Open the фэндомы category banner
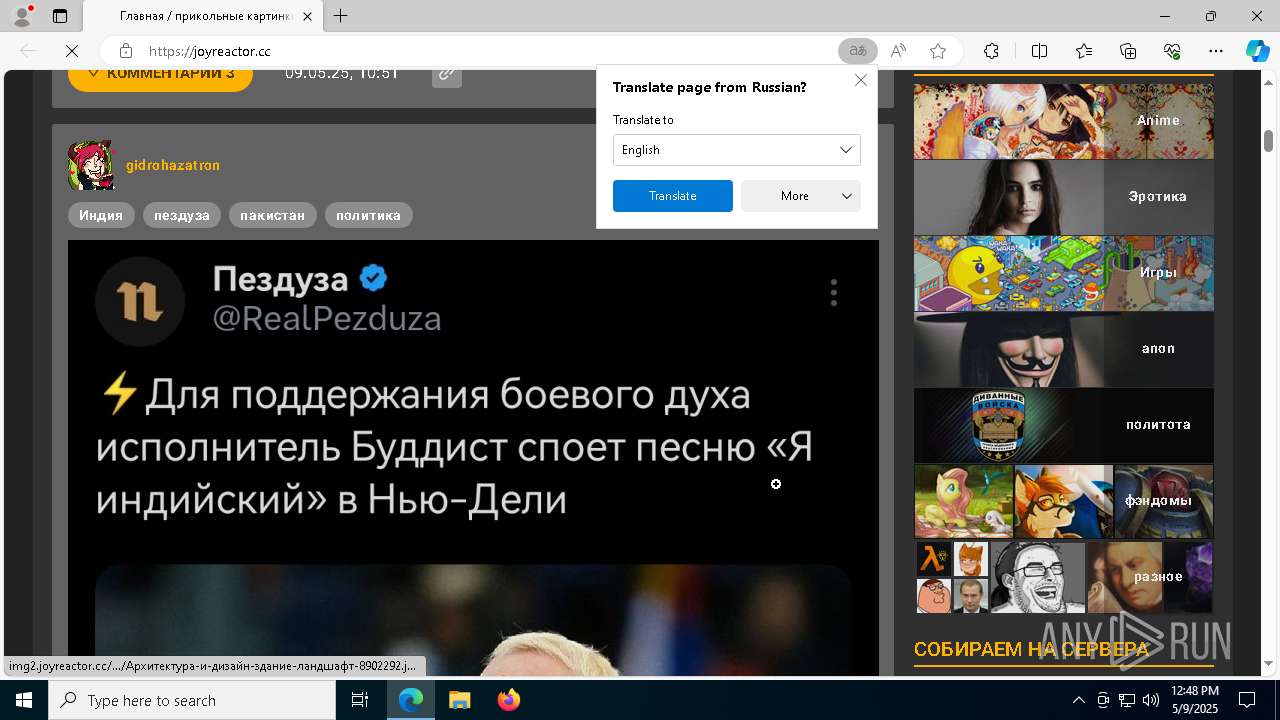1280x720 pixels. click(1063, 501)
